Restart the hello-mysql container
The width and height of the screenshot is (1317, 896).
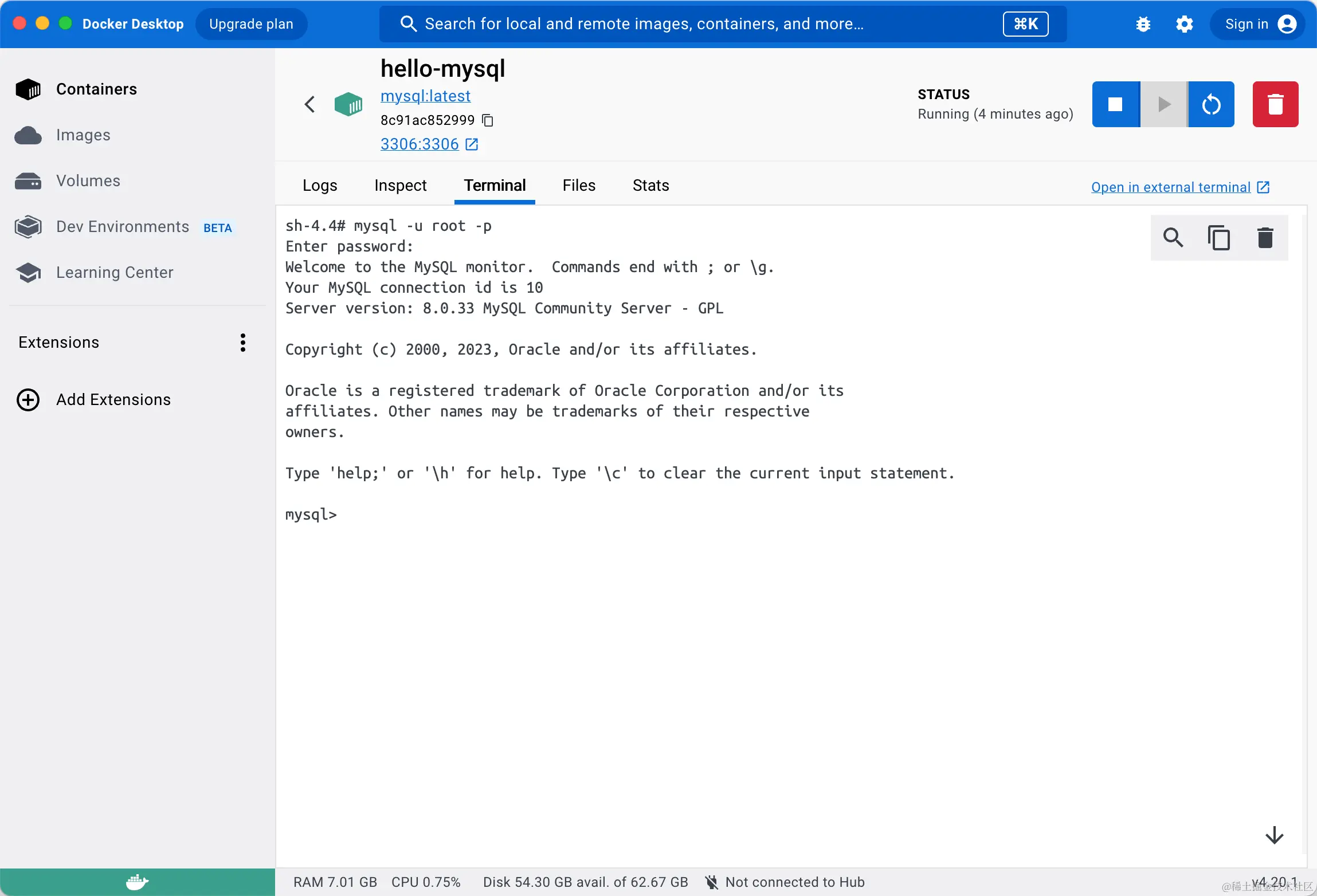point(1211,104)
